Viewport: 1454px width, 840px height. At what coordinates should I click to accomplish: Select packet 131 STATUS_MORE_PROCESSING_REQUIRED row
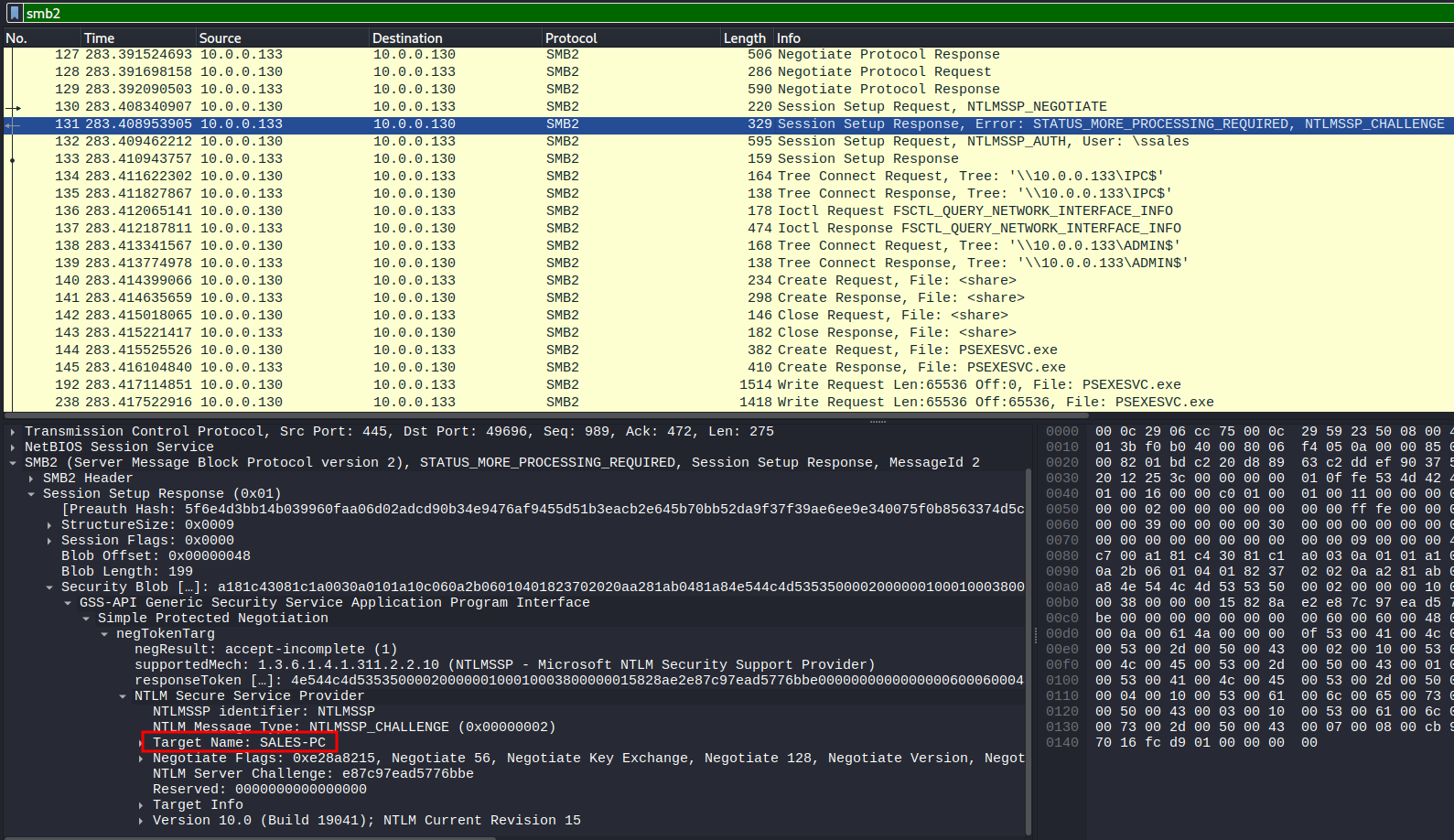pos(728,124)
